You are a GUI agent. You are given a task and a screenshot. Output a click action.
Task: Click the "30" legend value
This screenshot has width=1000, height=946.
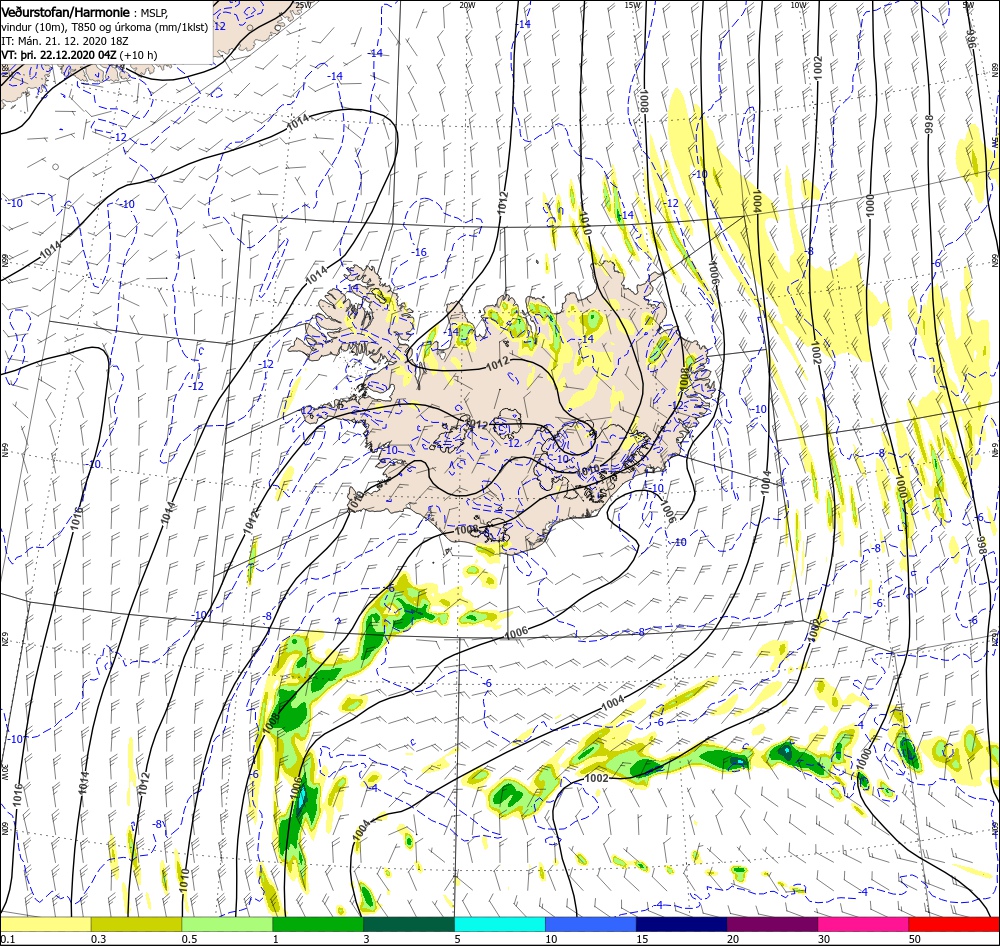coord(824,939)
